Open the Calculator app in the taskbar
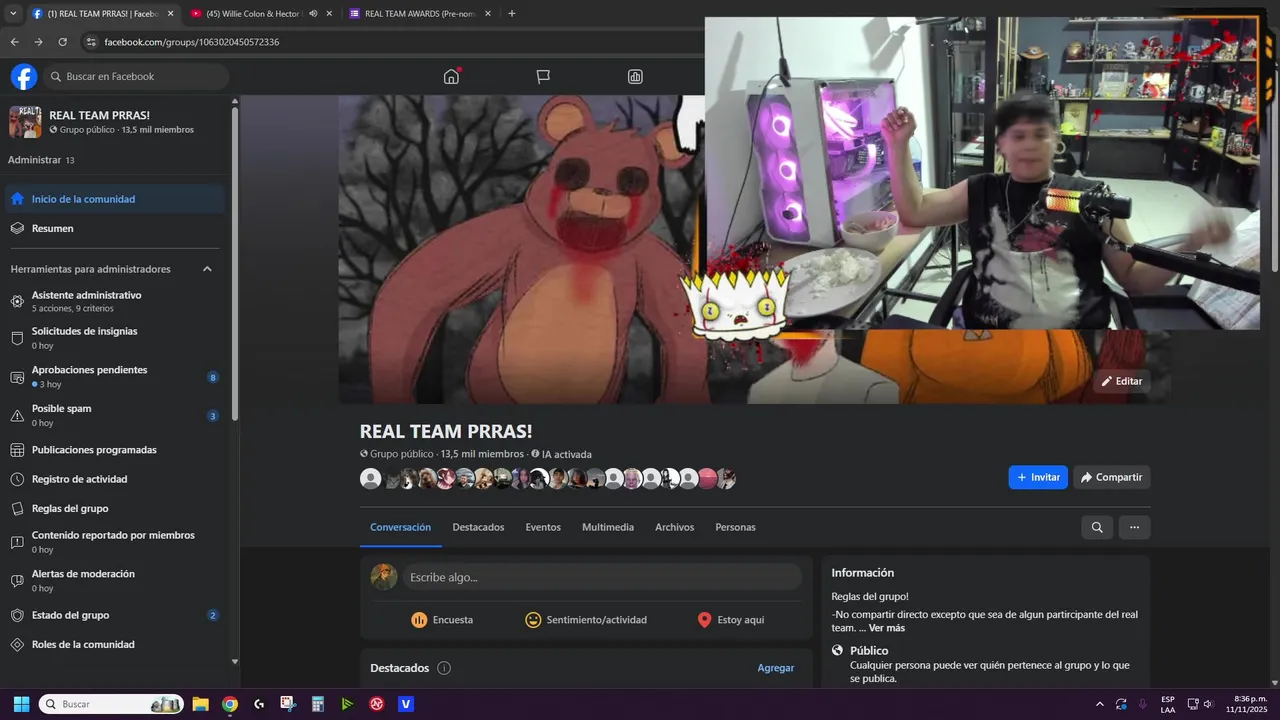 pos(317,704)
